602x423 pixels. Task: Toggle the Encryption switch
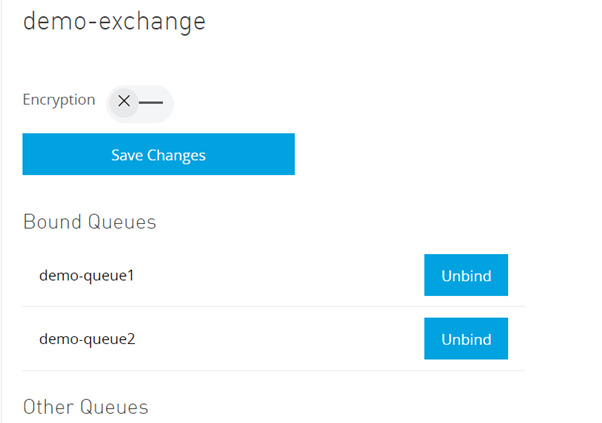point(139,102)
